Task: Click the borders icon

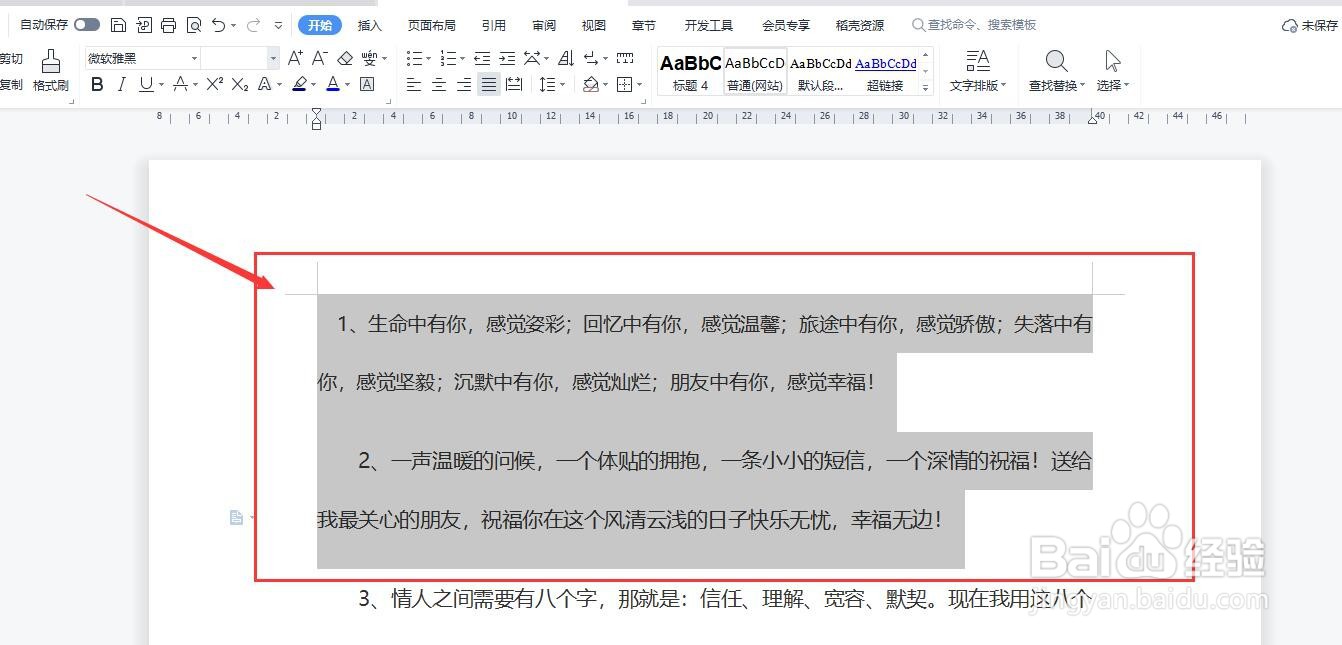Action: (x=625, y=85)
